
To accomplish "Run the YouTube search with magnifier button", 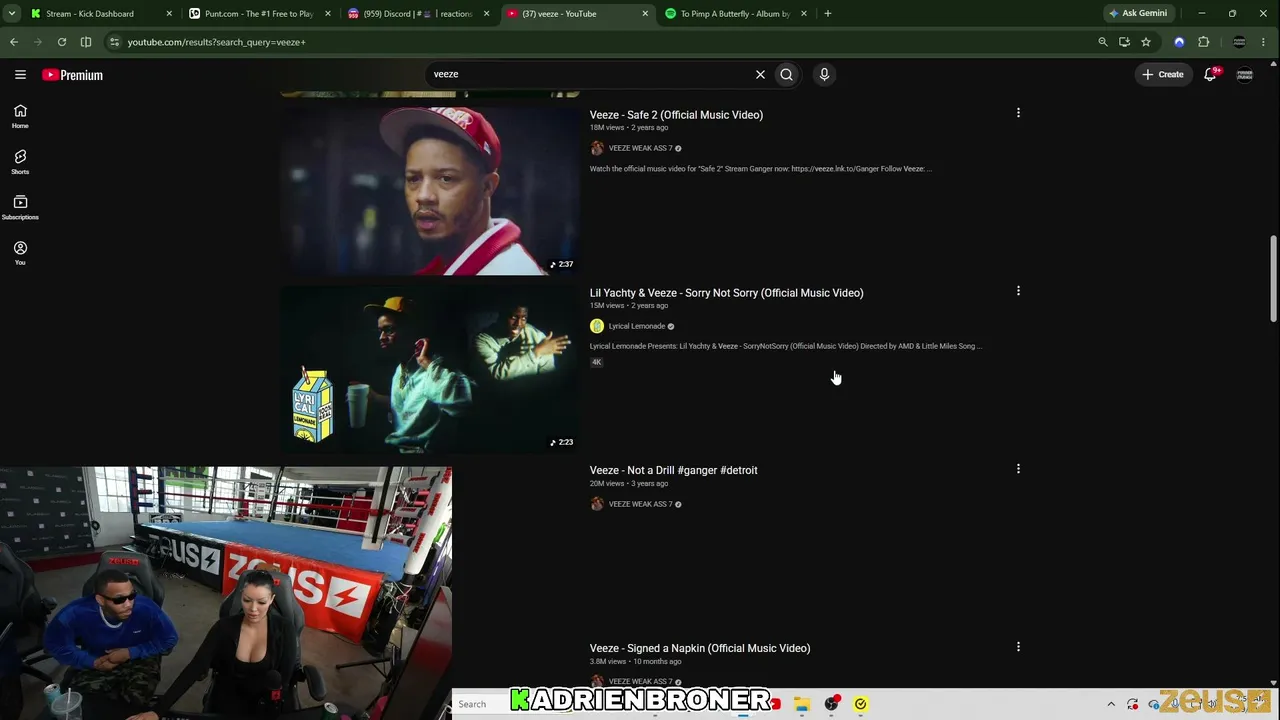I will [x=787, y=74].
